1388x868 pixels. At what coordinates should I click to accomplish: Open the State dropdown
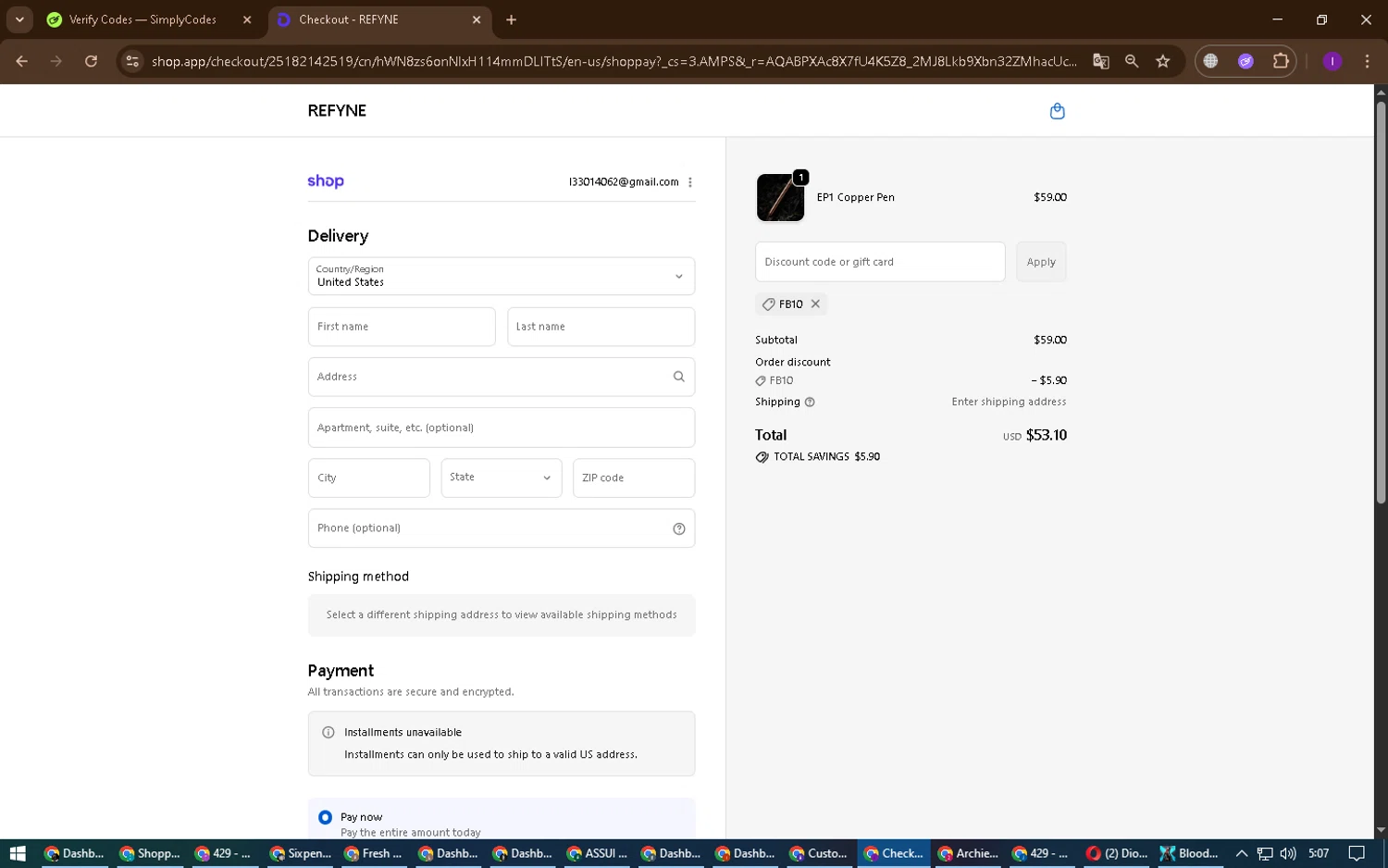[x=502, y=477]
